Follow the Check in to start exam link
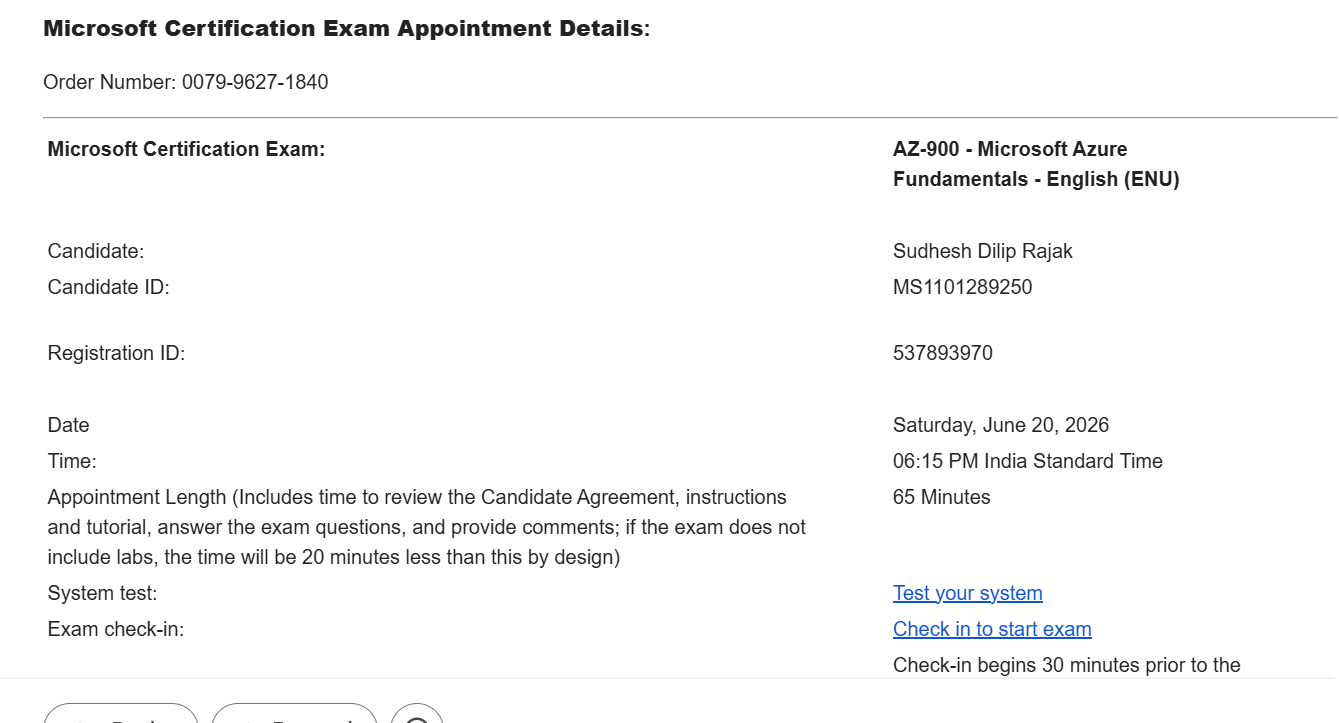Screen dimensions: 1339x723 click(x=992, y=629)
